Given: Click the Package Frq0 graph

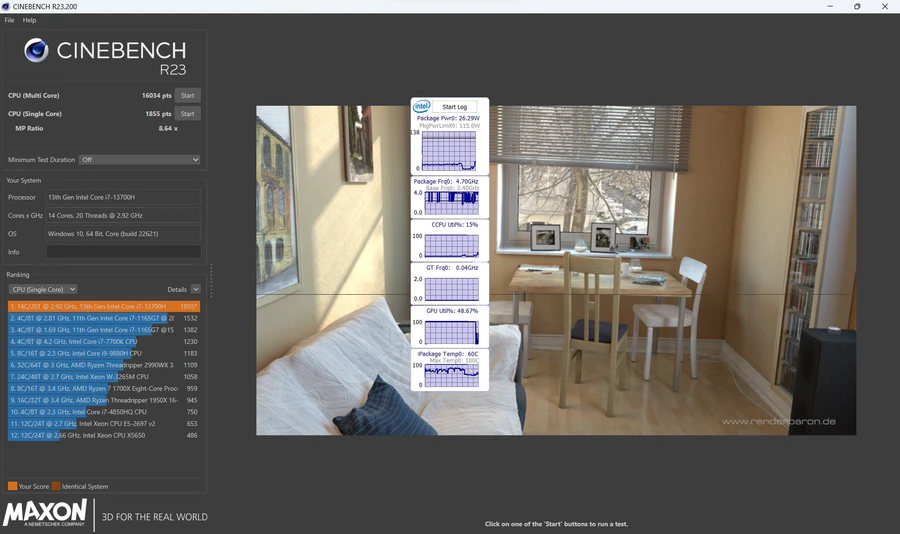Looking at the screenshot, I should tap(452, 203).
